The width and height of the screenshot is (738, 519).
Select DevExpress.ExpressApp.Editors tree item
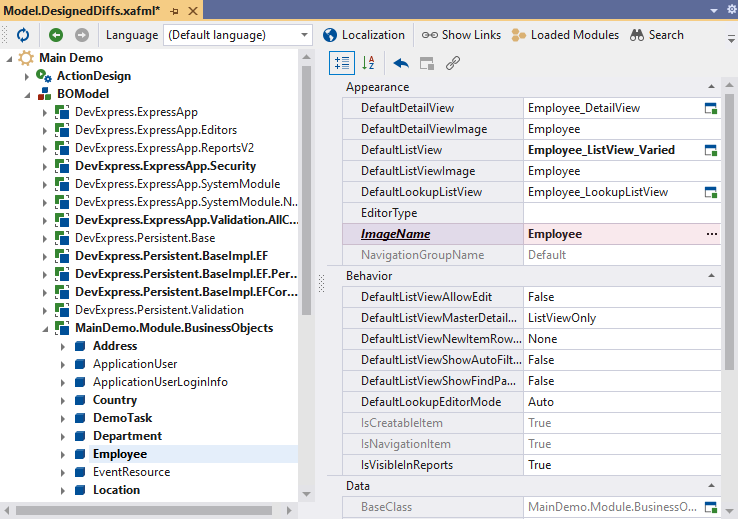156,130
